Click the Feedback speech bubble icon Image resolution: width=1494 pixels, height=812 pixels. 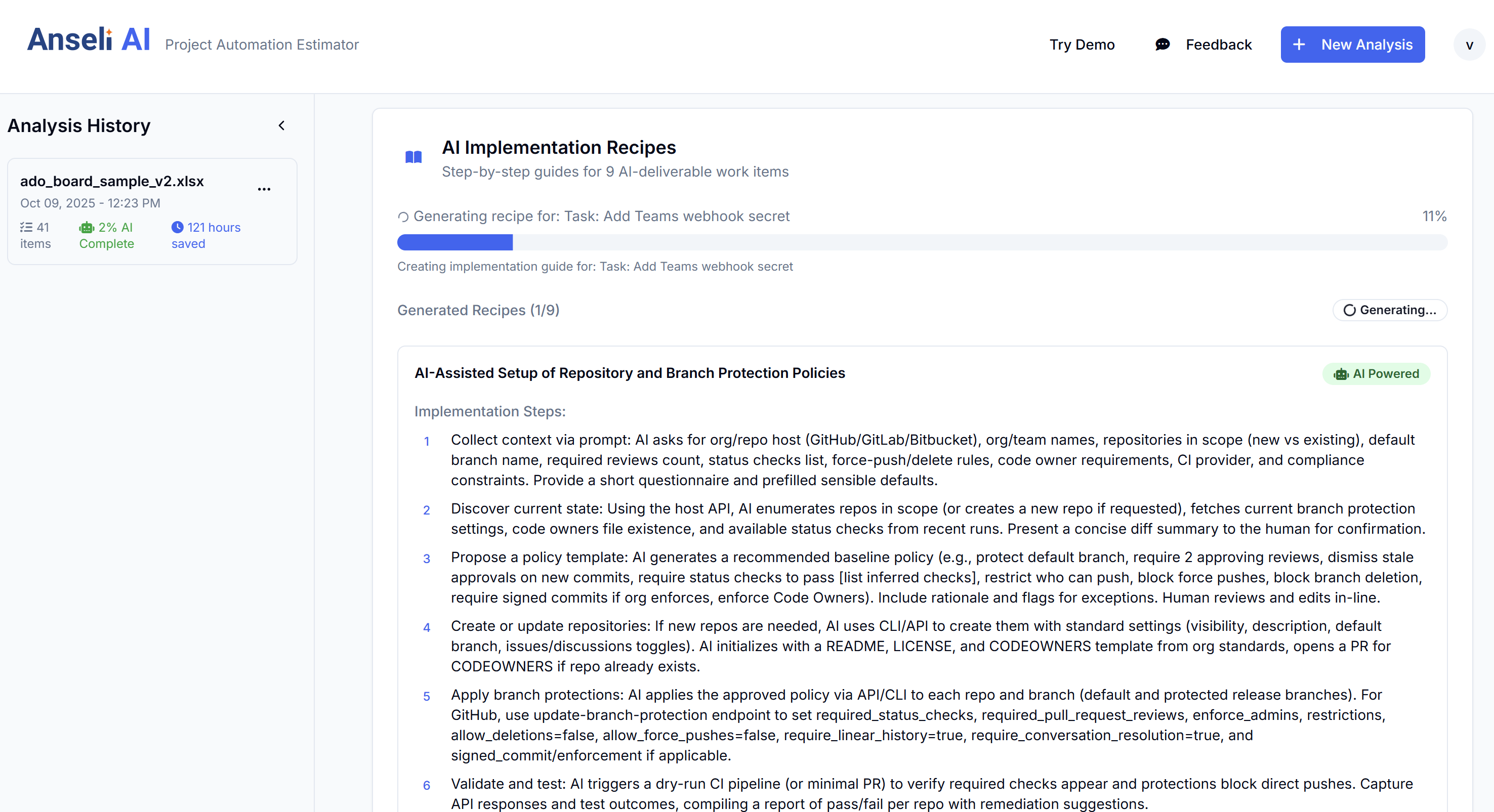tap(1163, 45)
